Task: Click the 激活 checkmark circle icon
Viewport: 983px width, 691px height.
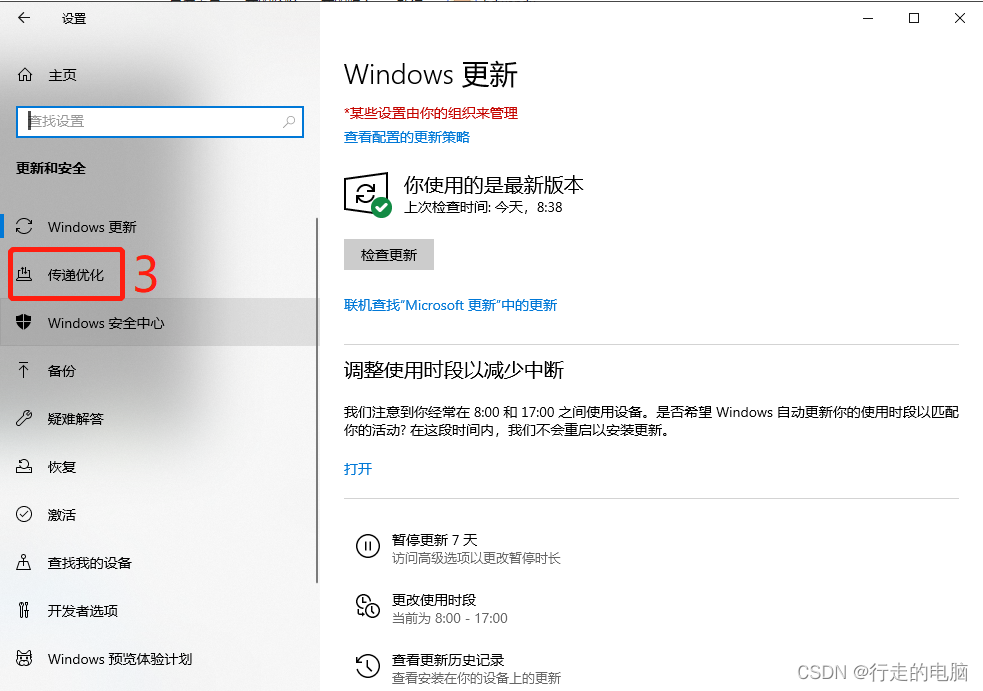Action: (24, 514)
